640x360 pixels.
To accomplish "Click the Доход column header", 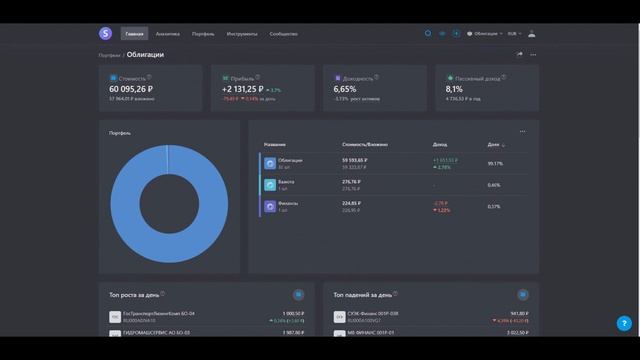I will [440, 144].
